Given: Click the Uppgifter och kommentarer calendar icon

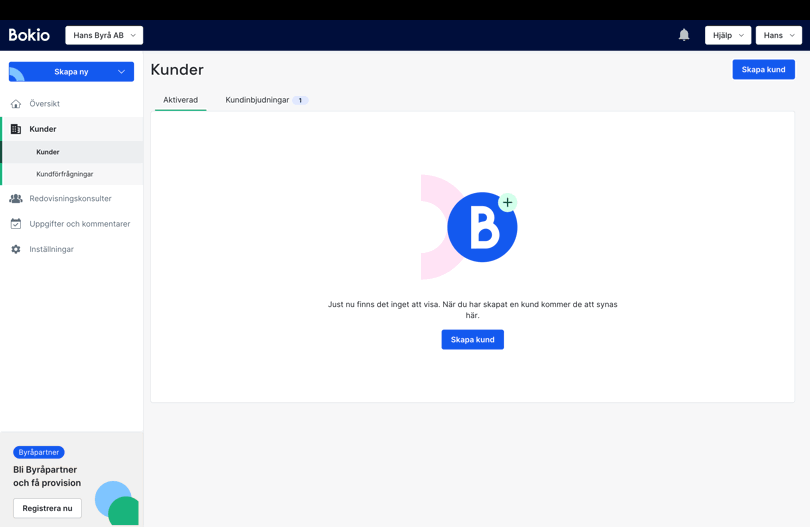Looking at the screenshot, I should pyautogui.click(x=16, y=224).
